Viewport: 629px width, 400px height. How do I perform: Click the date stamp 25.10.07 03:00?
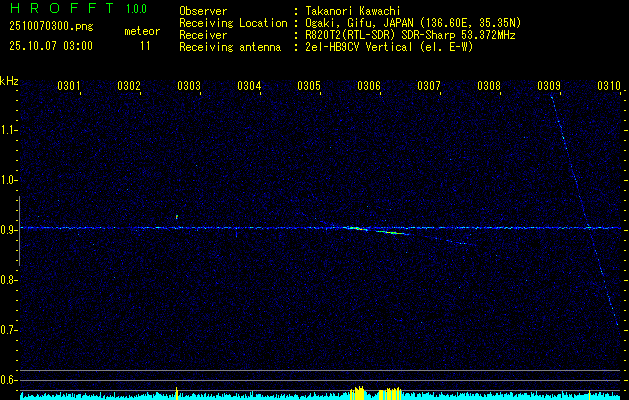point(51,46)
